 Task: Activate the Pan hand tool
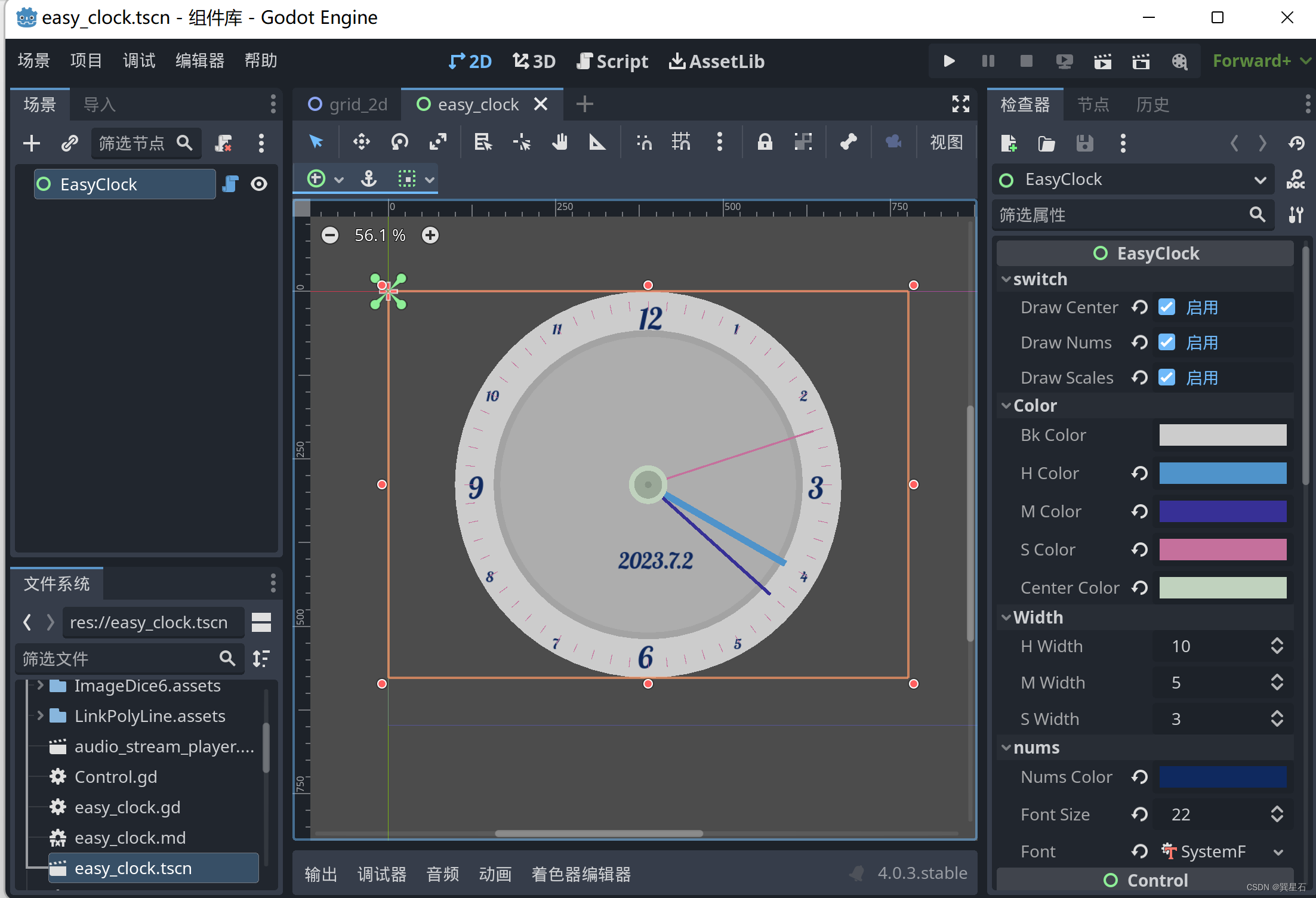point(559,142)
